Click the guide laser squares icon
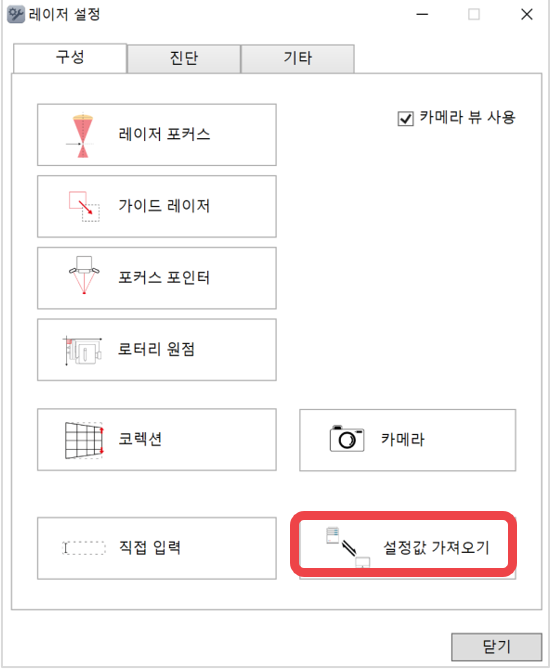 (84, 207)
